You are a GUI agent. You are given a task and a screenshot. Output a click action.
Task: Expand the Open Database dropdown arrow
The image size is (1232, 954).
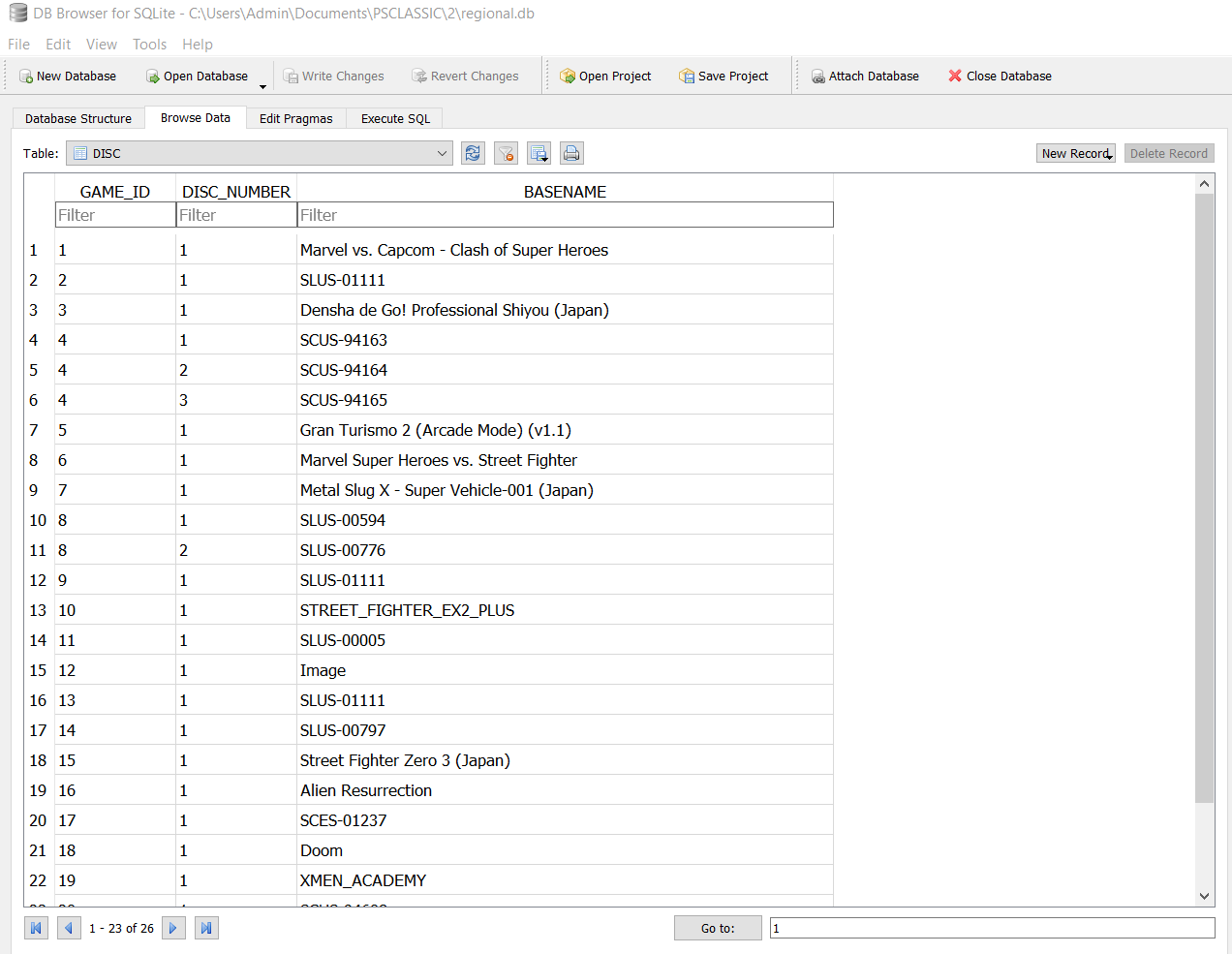coord(262,86)
